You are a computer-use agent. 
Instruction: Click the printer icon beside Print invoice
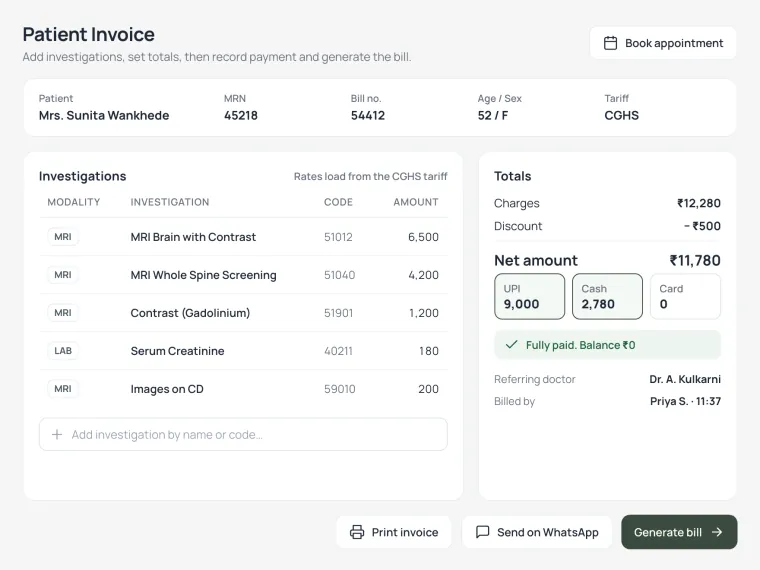coord(357,532)
